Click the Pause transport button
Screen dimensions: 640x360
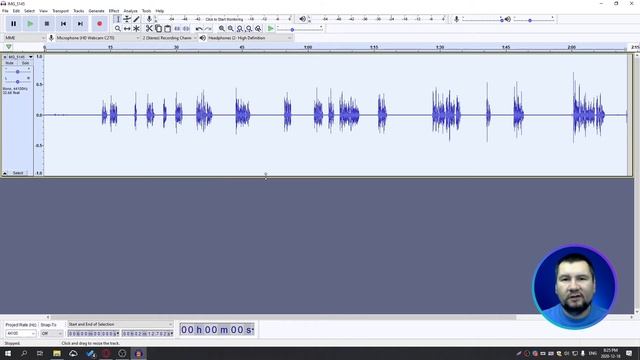tap(13, 24)
